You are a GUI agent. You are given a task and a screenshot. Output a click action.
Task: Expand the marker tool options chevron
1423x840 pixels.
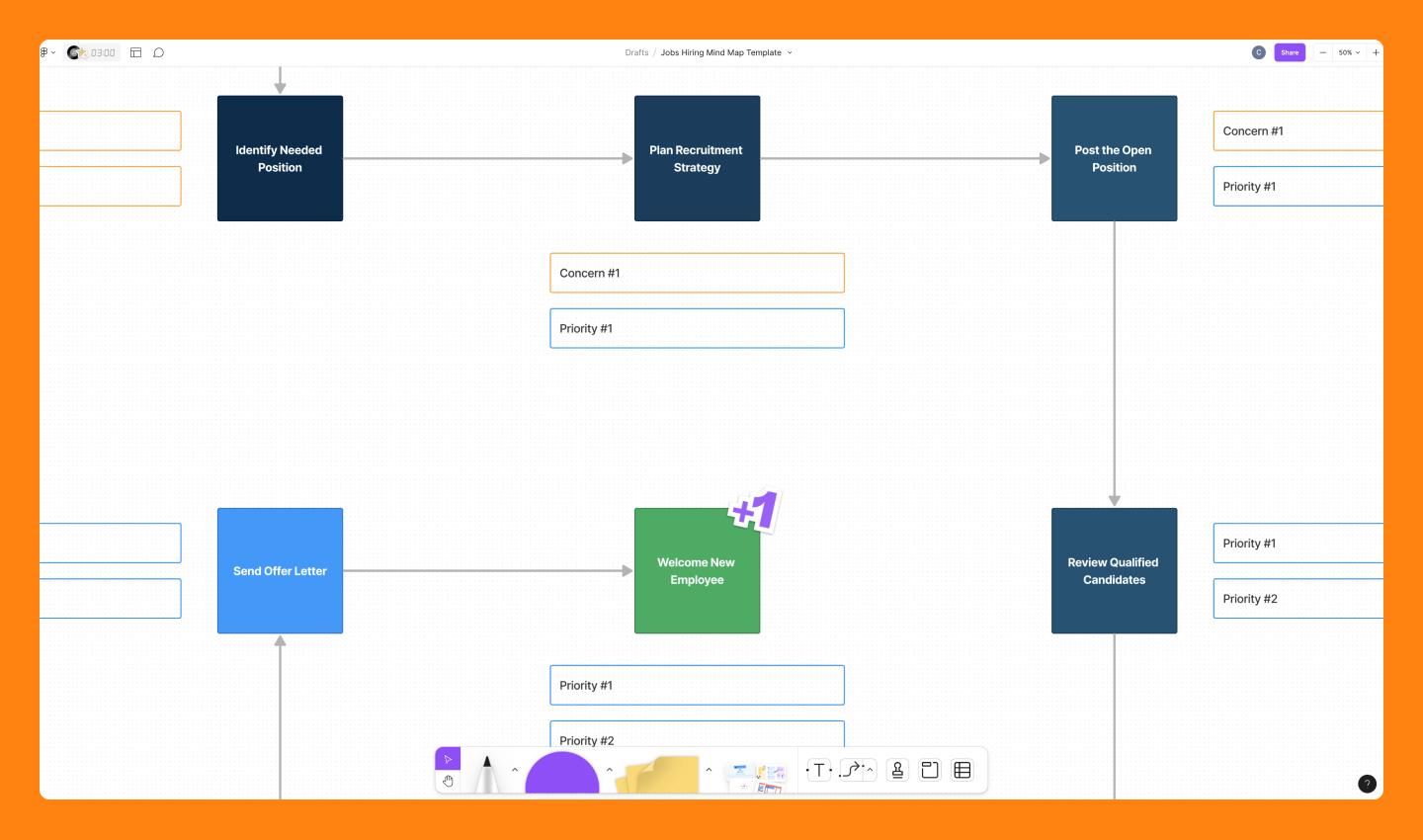(514, 770)
